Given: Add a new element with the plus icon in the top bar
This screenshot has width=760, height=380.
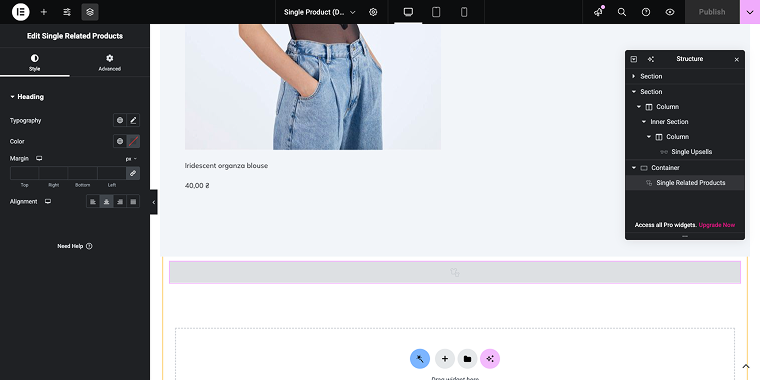Looking at the screenshot, I should [x=44, y=12].
